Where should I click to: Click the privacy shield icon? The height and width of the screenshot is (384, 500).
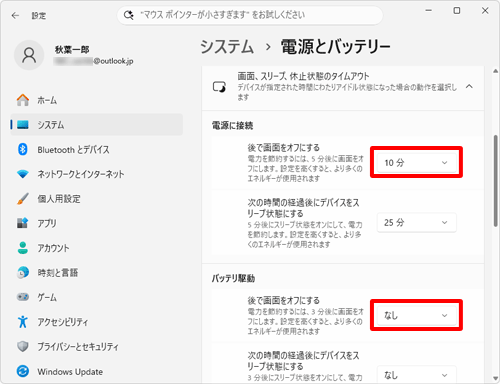point(23,346)
